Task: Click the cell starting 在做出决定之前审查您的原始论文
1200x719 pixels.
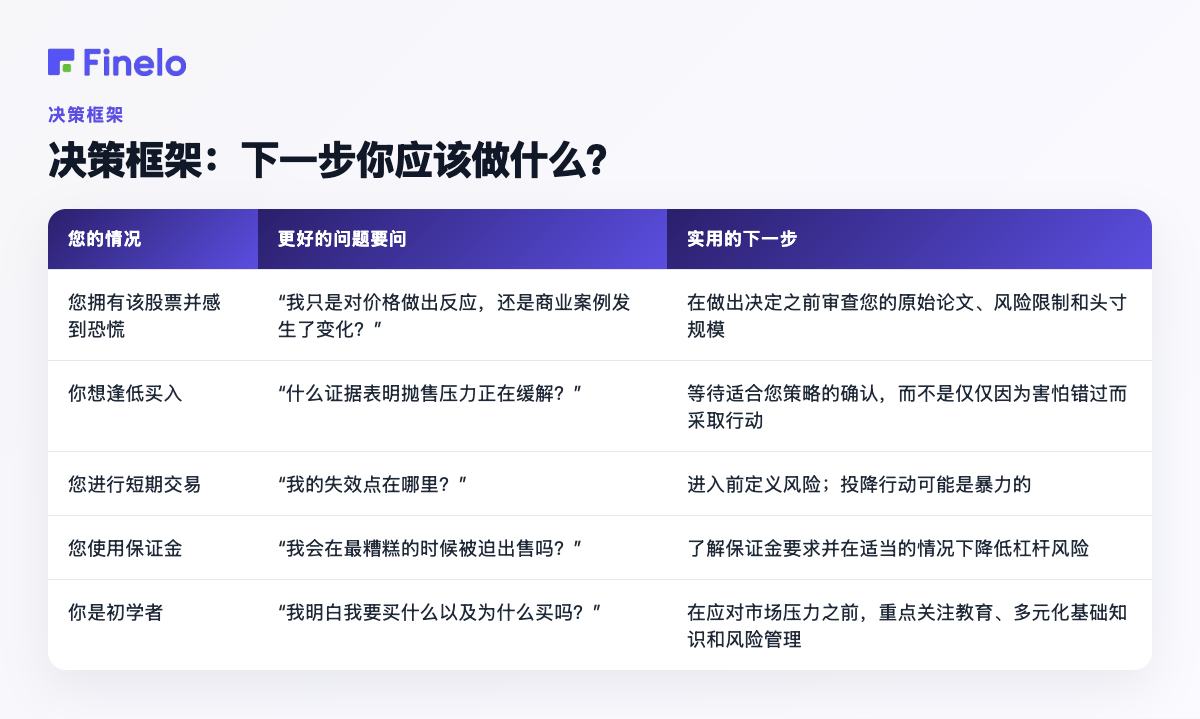Action: click(x=907, y=315)
